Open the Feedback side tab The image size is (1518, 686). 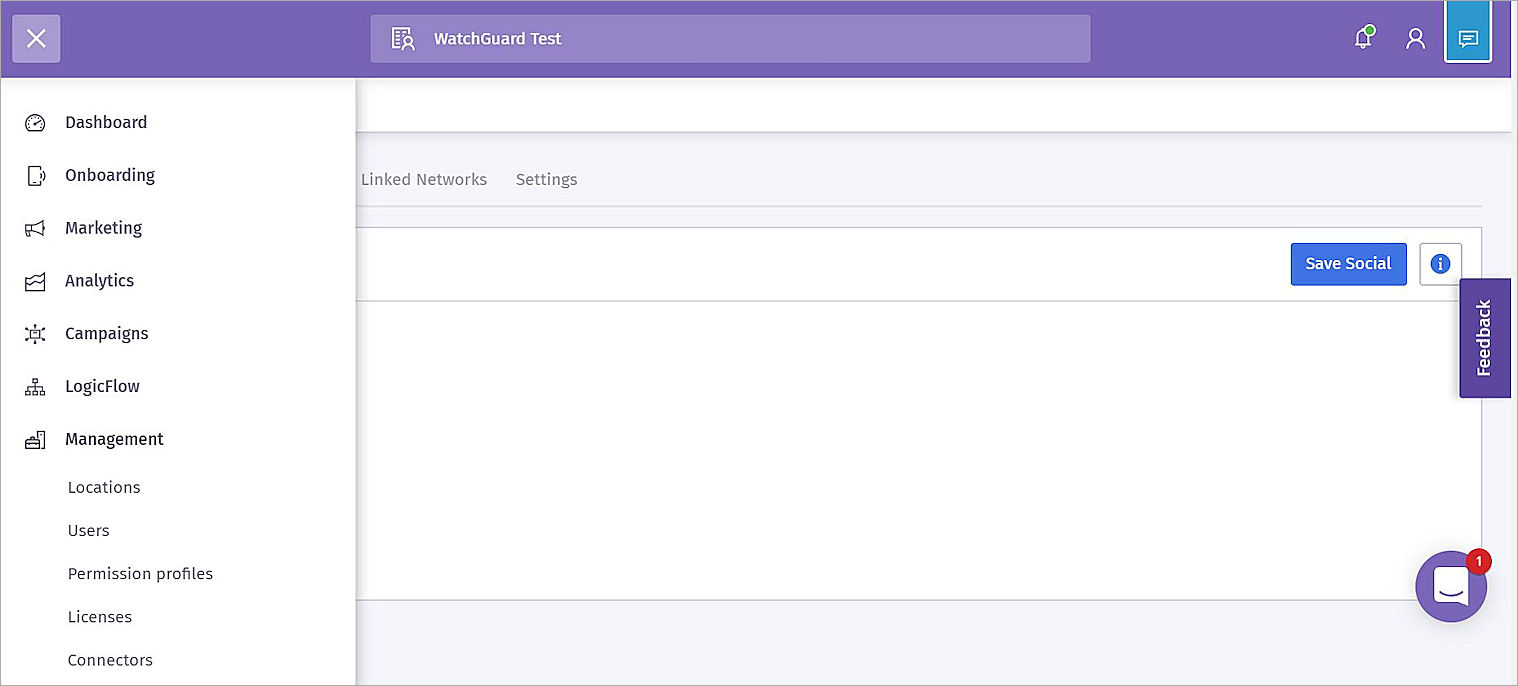1484,338
